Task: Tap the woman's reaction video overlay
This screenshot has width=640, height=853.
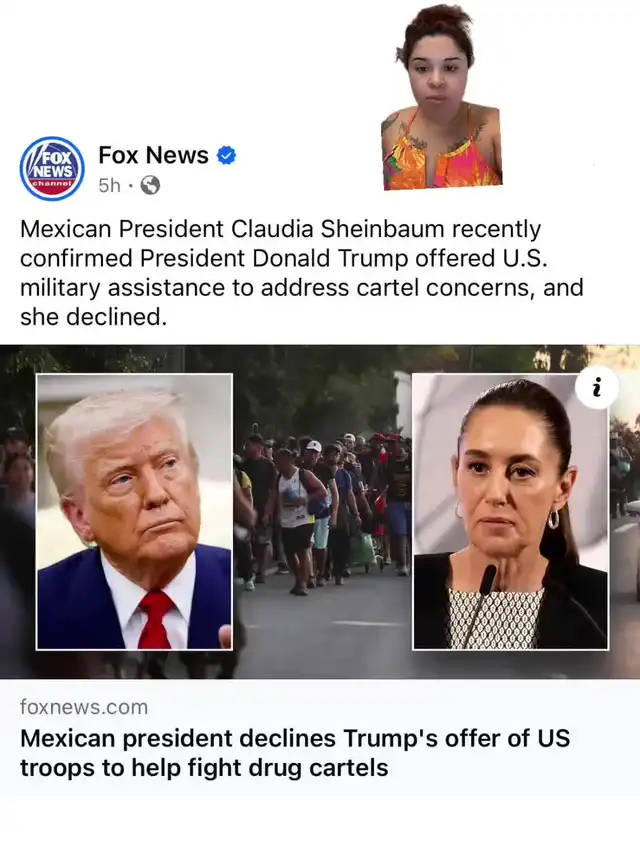Action: 441,96
